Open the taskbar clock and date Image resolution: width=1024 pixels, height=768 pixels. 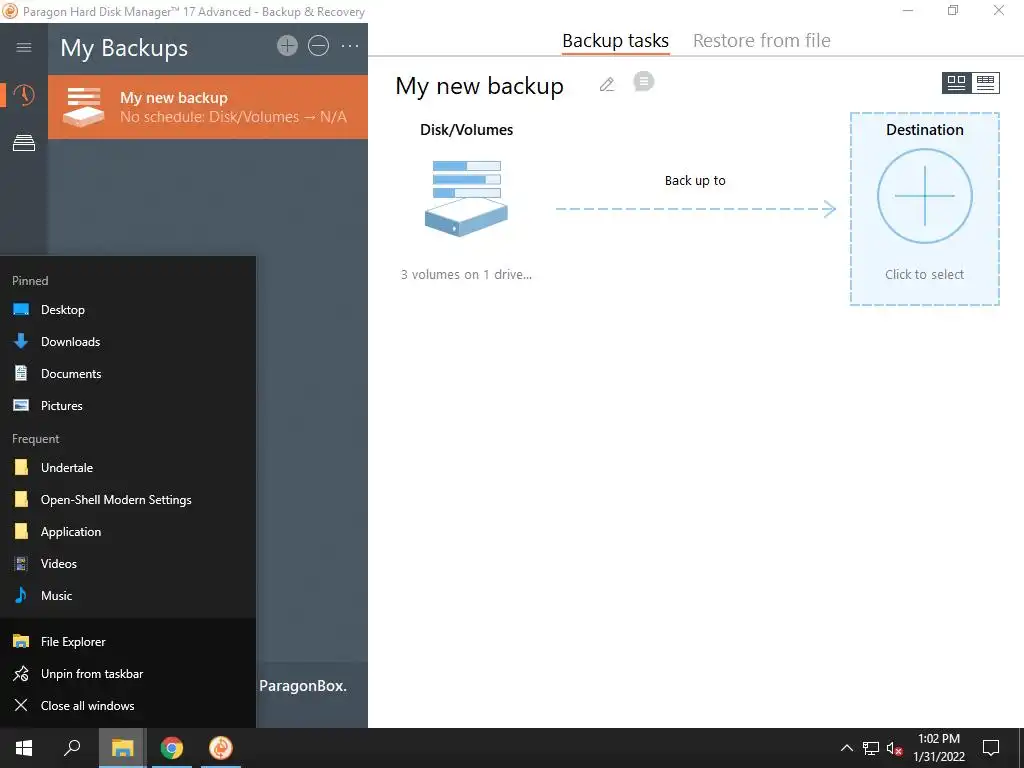click(938, 748)
